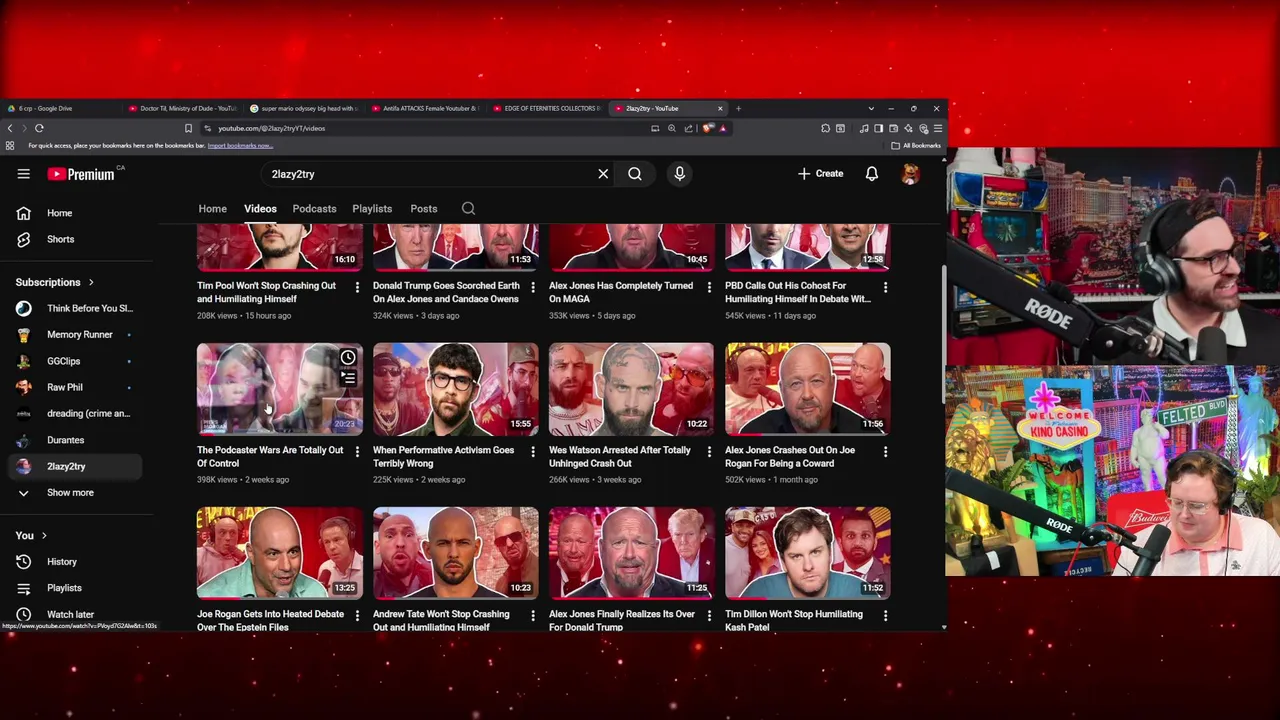Screen dimensions: 1280x720
Task: Open Durantes subscription
Action: (75, 440)
